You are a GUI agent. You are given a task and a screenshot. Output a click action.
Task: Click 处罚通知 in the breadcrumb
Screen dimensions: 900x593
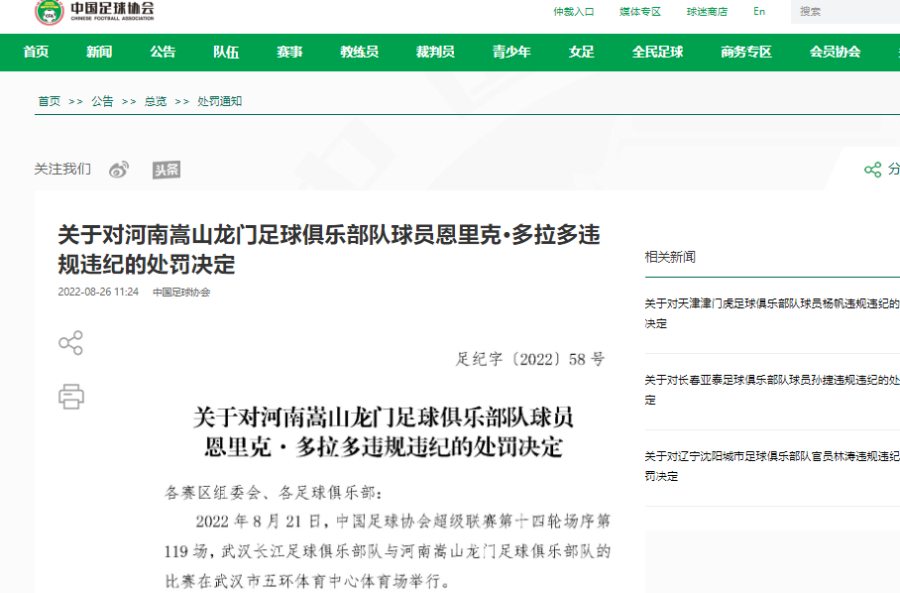coord(219,101)
